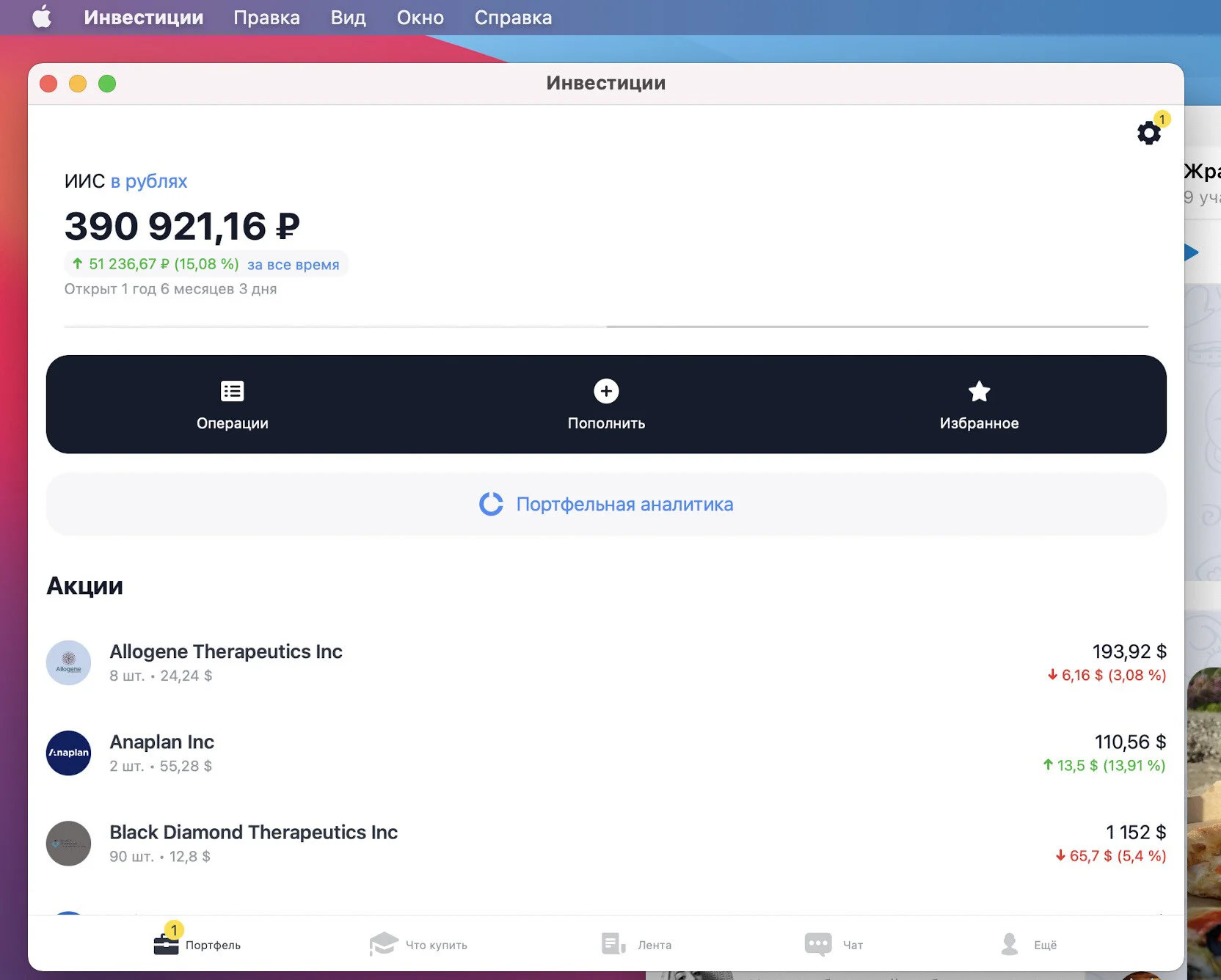Open the Вид menu

point(348,18)
